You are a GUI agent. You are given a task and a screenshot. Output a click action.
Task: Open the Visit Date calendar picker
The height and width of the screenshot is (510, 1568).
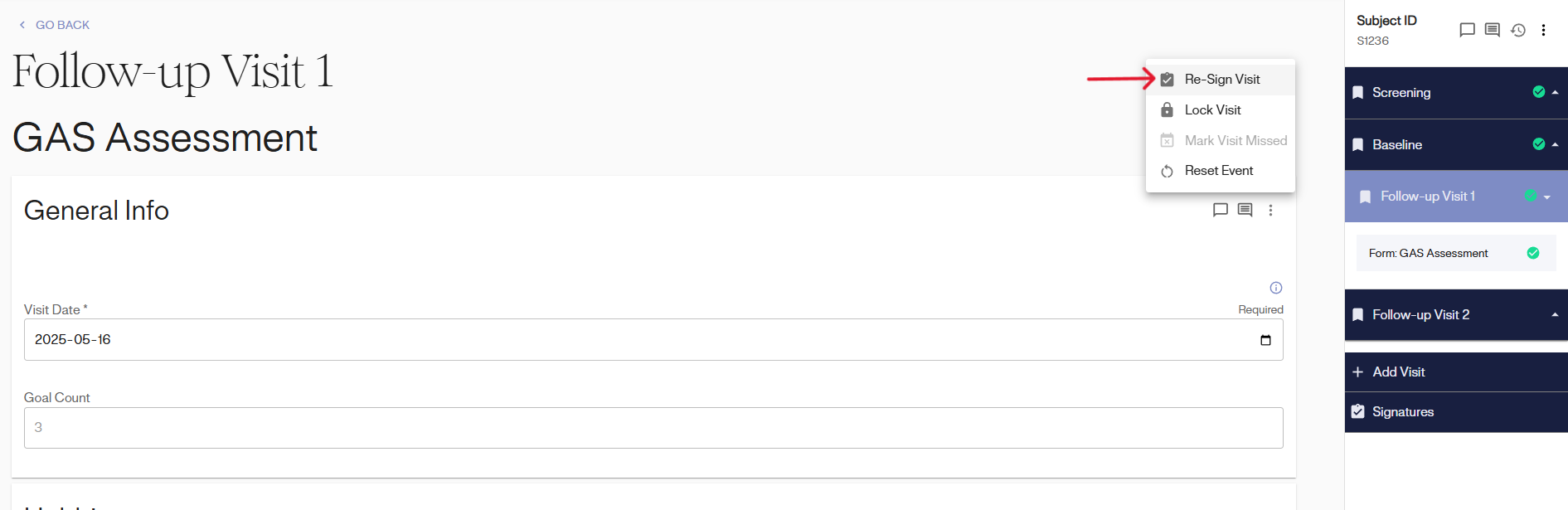1265,340
